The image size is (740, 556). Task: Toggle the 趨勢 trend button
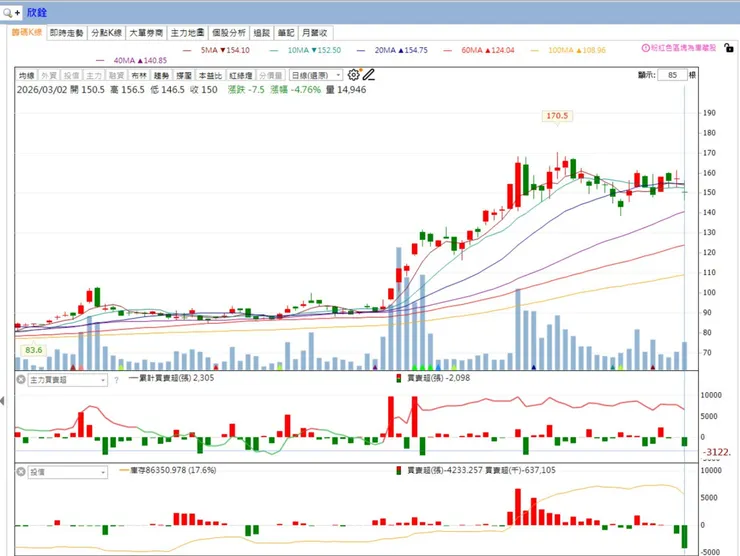161,76
